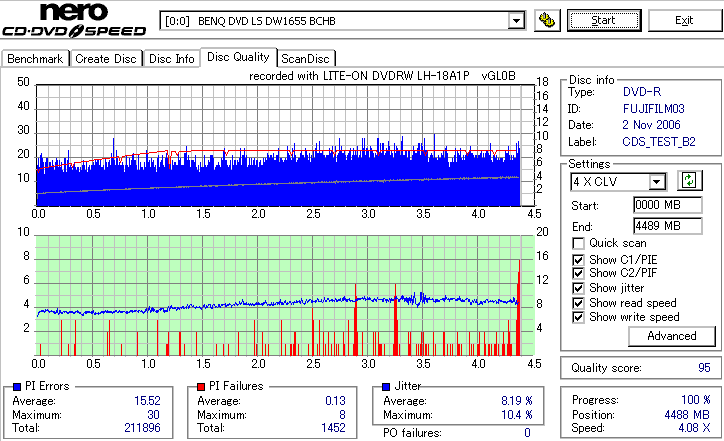This screenshot has height=441, width=724.
Task: Go to the Disc Info tab
Action: point(171,59)
